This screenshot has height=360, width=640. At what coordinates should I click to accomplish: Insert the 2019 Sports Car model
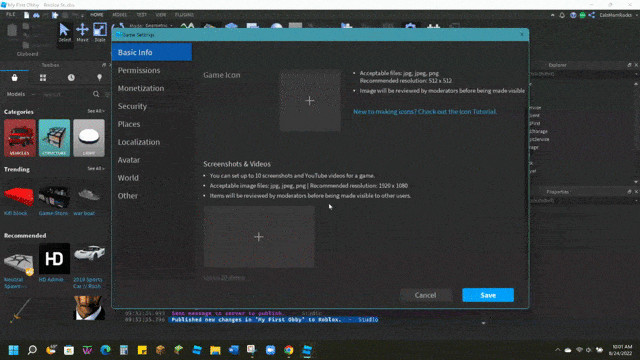click(89, 253)
